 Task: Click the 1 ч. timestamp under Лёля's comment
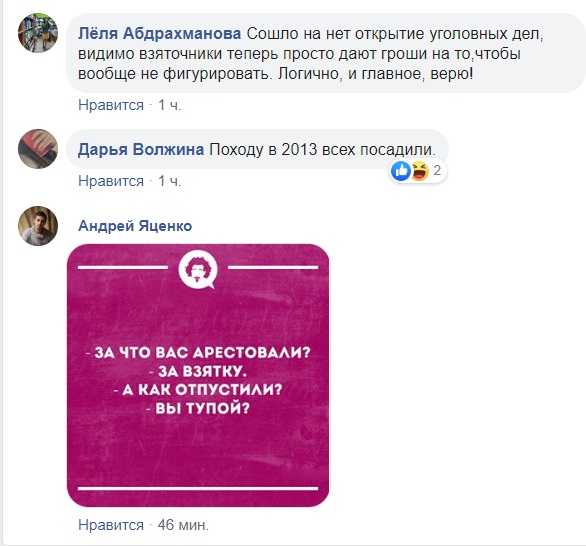point(170,105)
